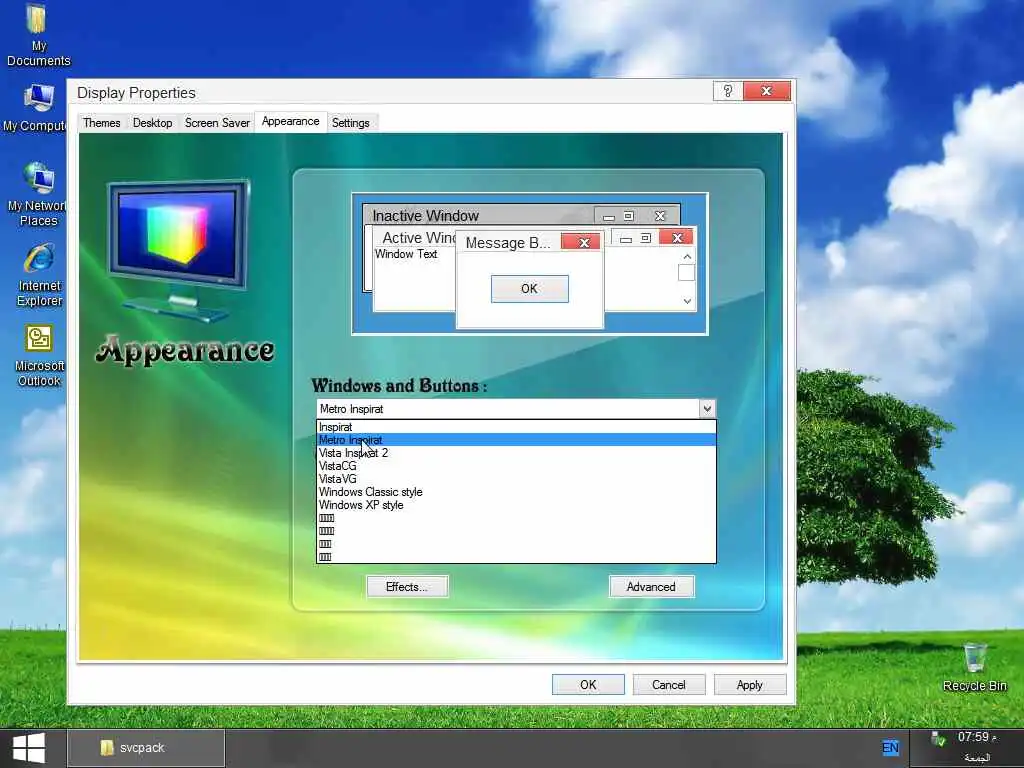Viewport: 1024px width, 768px height.
Task: Select the svcpack taskbar button
Action: (x=146, y=748)
